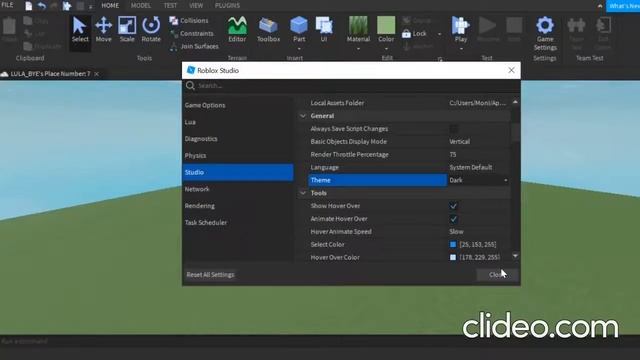Toggle Constraints option

point(192,33)
